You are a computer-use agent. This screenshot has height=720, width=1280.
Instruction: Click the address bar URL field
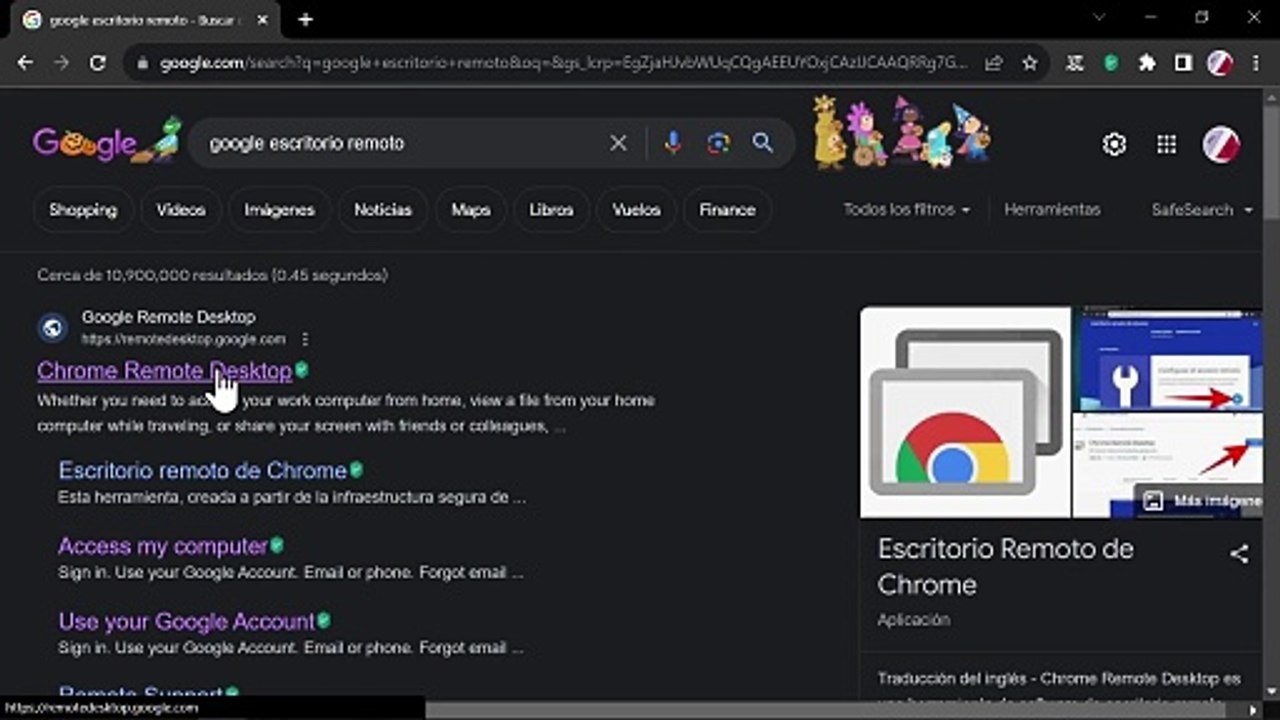click(x=563, y=63)
